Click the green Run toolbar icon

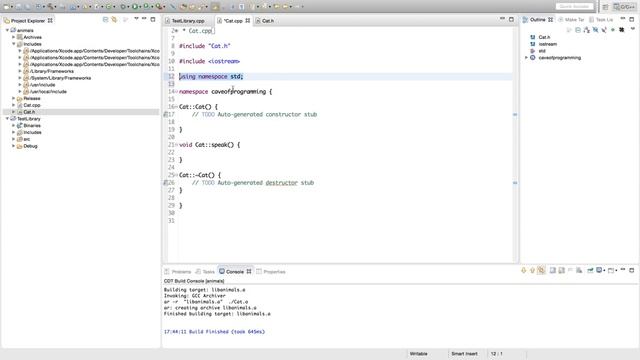click(x=134, y=7)
